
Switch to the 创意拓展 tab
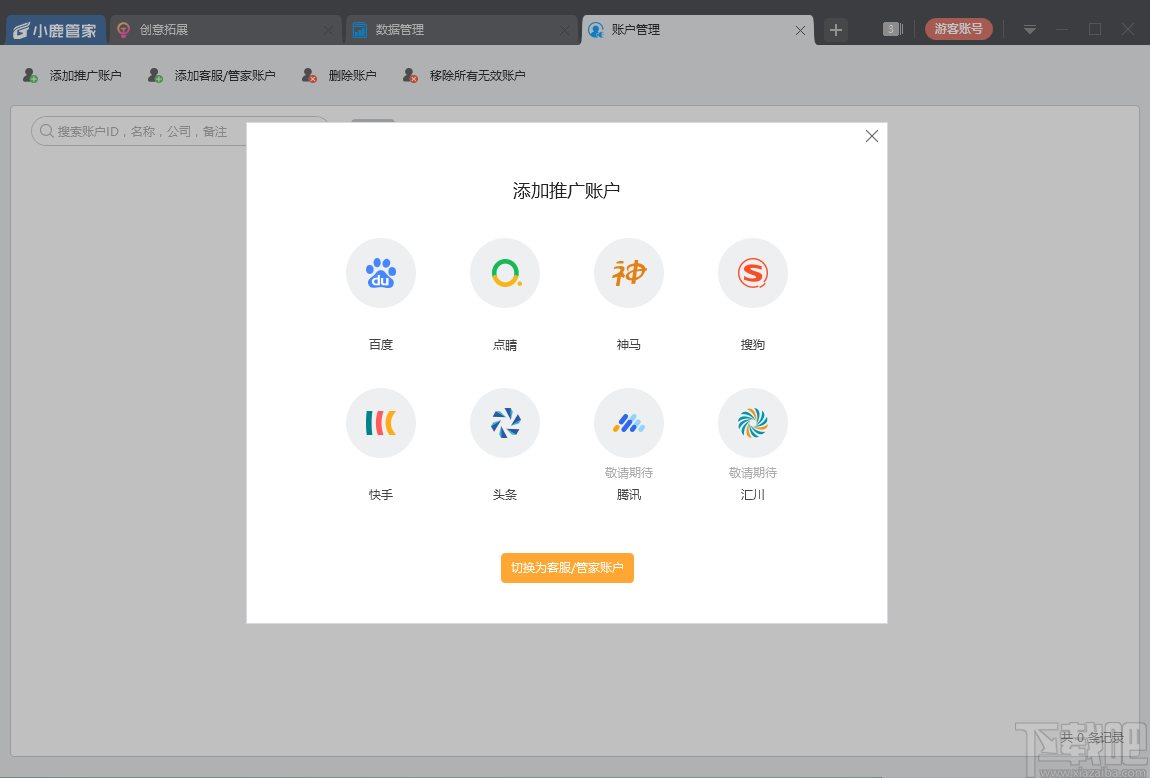166,29
